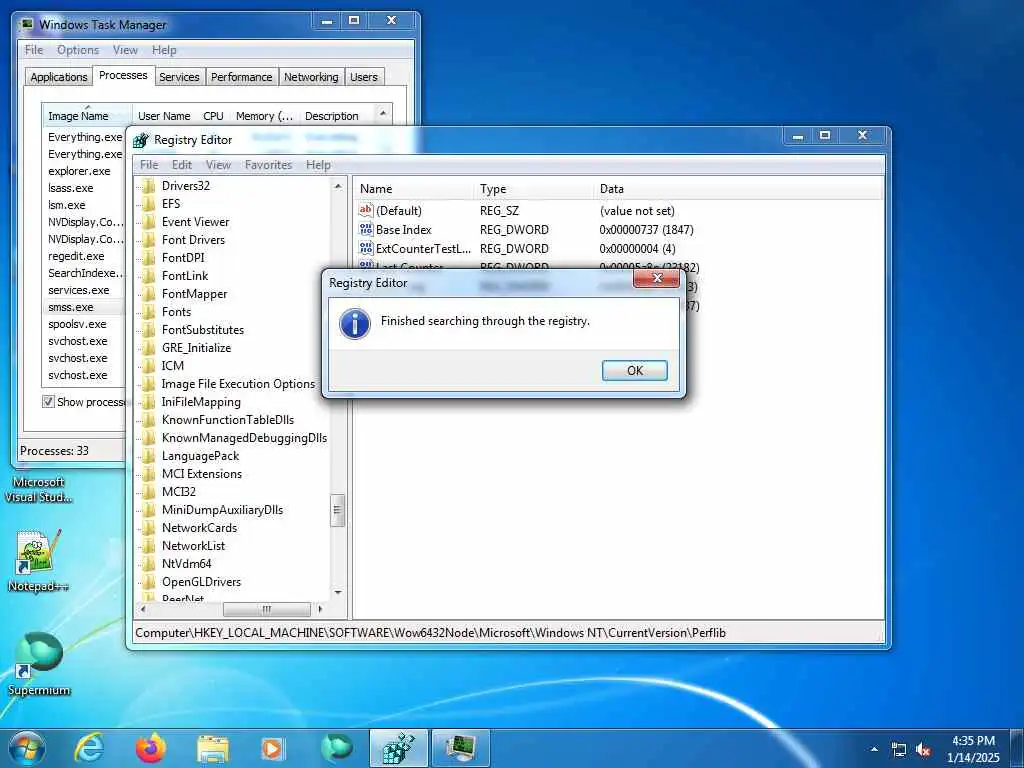Select the EFS registry key
This screenshot has height=768, width=1024.
coord(171,203)
